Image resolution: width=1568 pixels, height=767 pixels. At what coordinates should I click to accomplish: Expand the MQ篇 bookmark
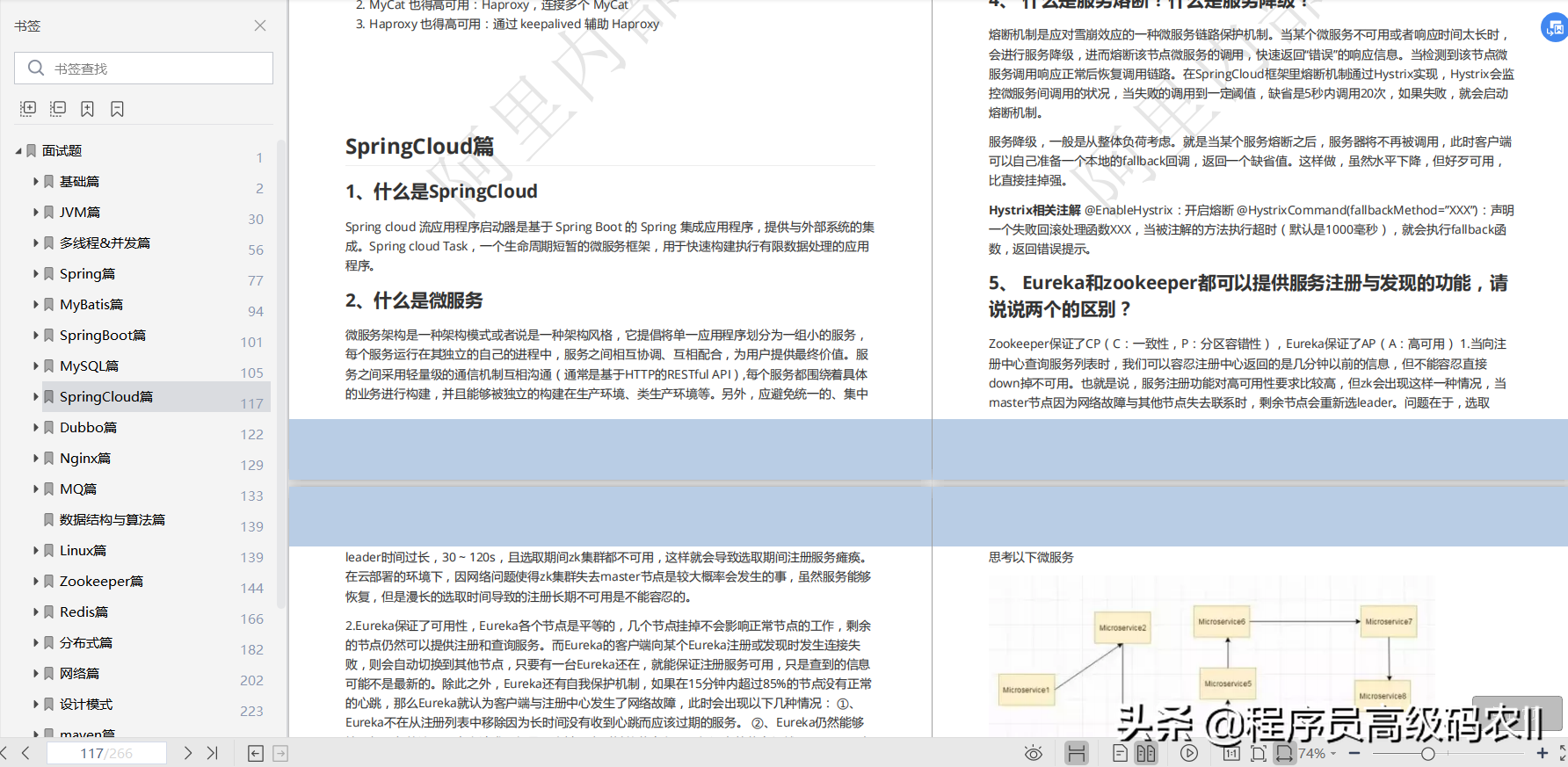[x=36, y=488]
